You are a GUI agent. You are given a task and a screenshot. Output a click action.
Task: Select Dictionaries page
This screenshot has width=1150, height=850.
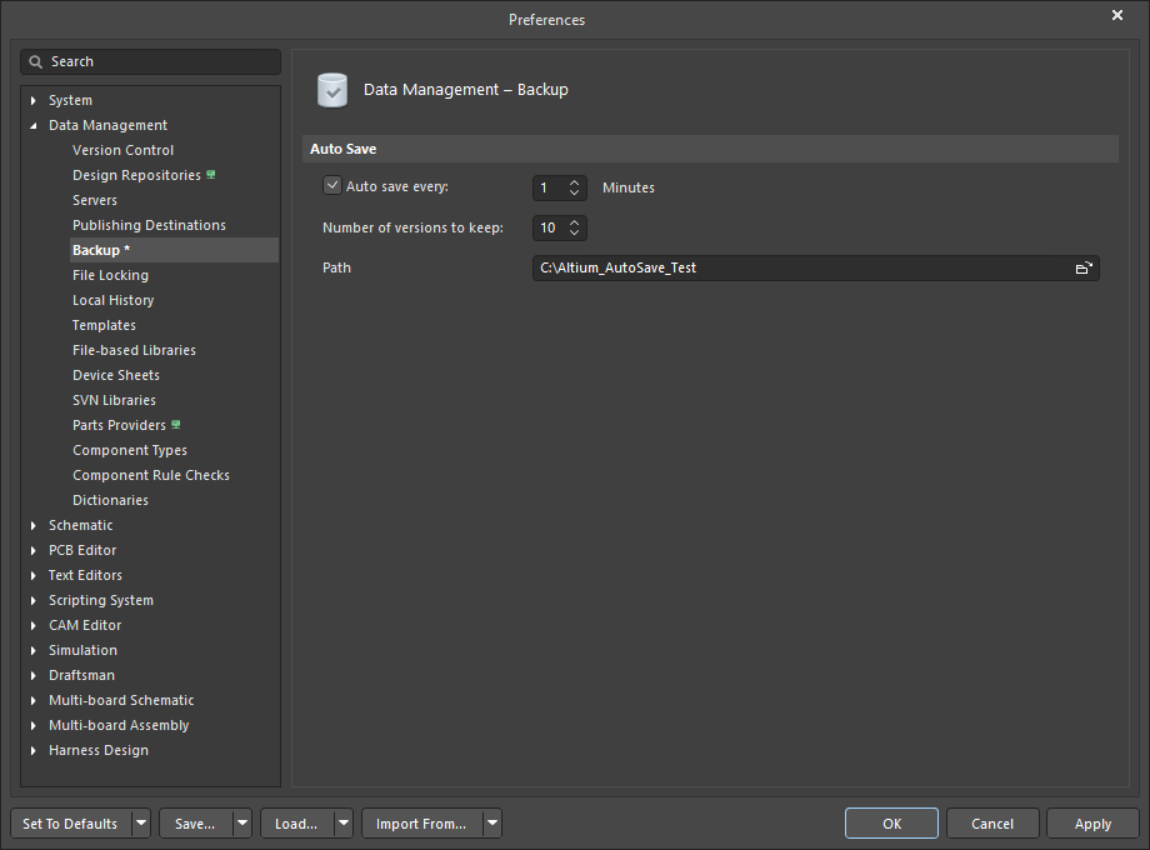click(110, 500)
